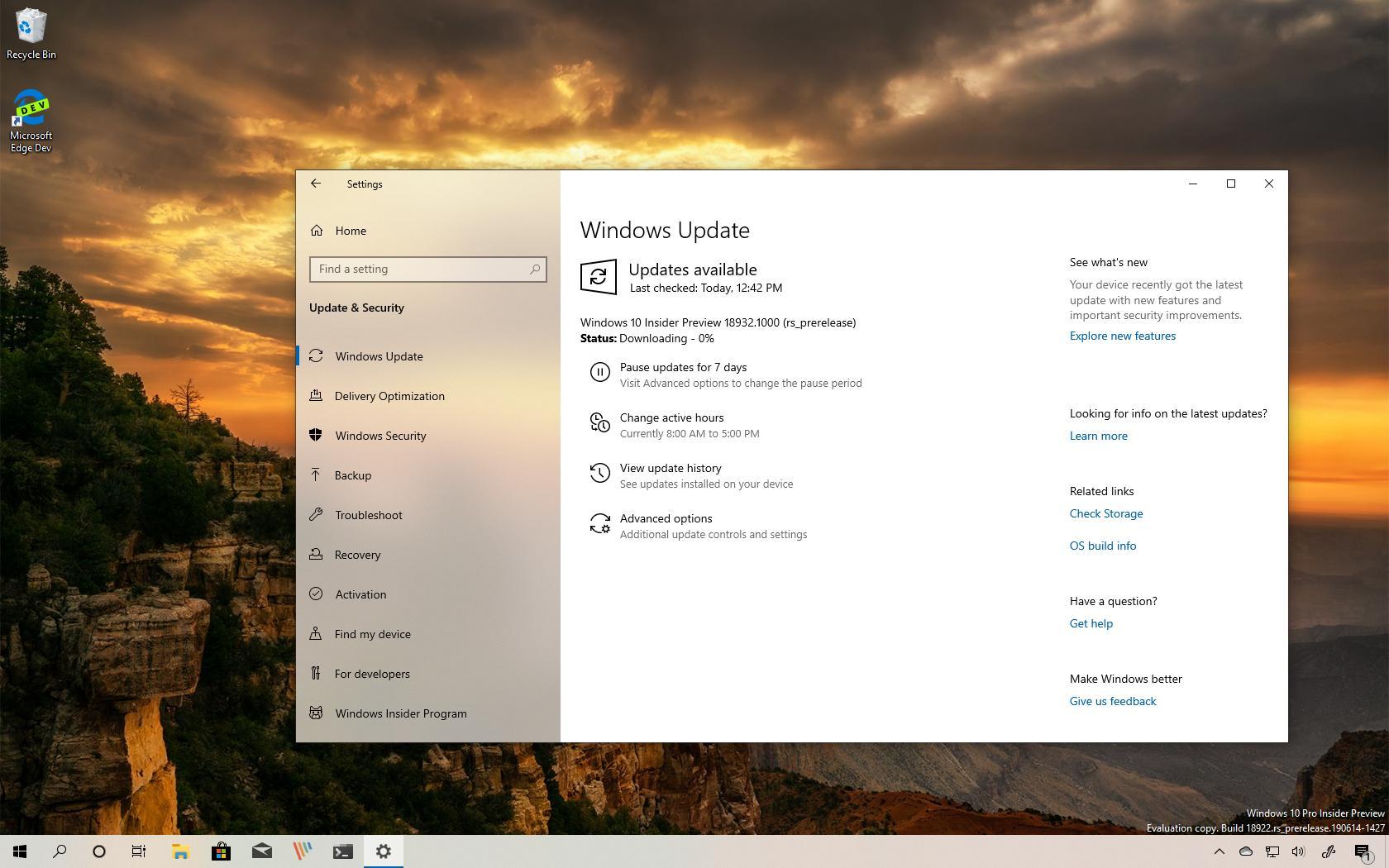Click text "Last checked: Today, 12:42 PM"
The width and height of the screenshot is (1389, 868).
(x=706, y=288)
